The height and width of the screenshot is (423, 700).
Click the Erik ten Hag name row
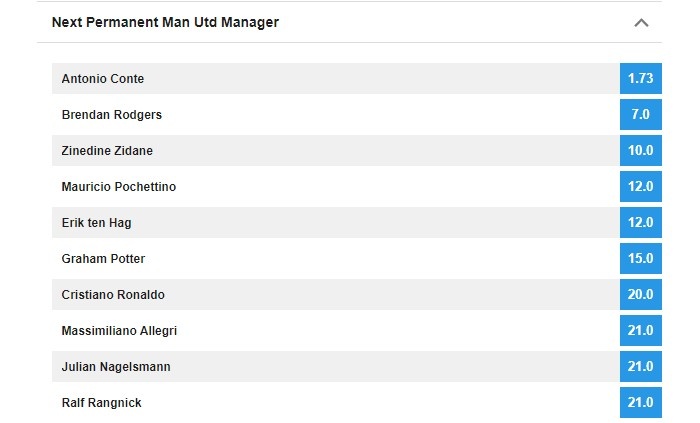336,223
